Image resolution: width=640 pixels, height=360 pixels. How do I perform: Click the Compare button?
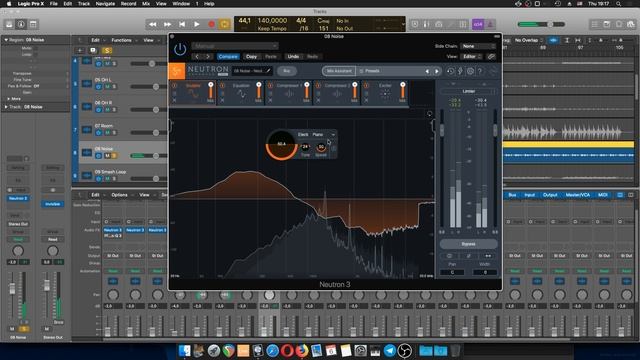click(x=228, y=56)
